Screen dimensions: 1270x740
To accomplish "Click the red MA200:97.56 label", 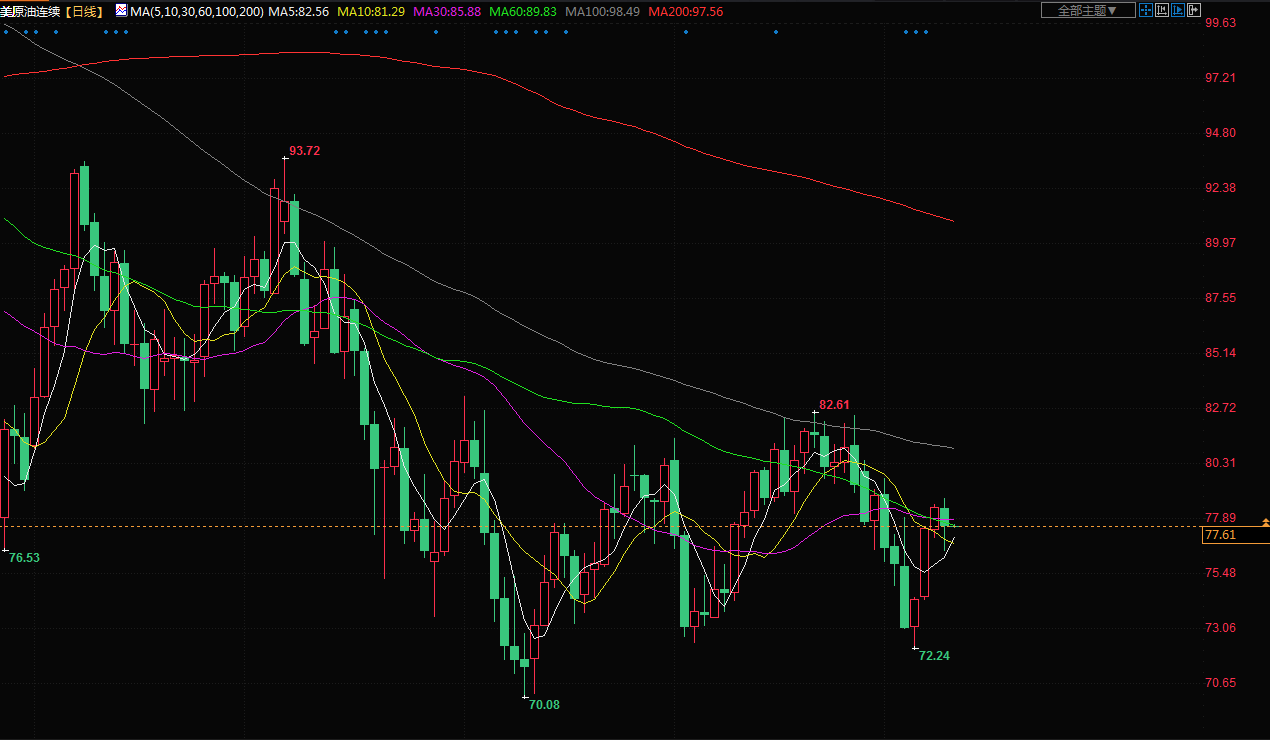I will point(685,11).
